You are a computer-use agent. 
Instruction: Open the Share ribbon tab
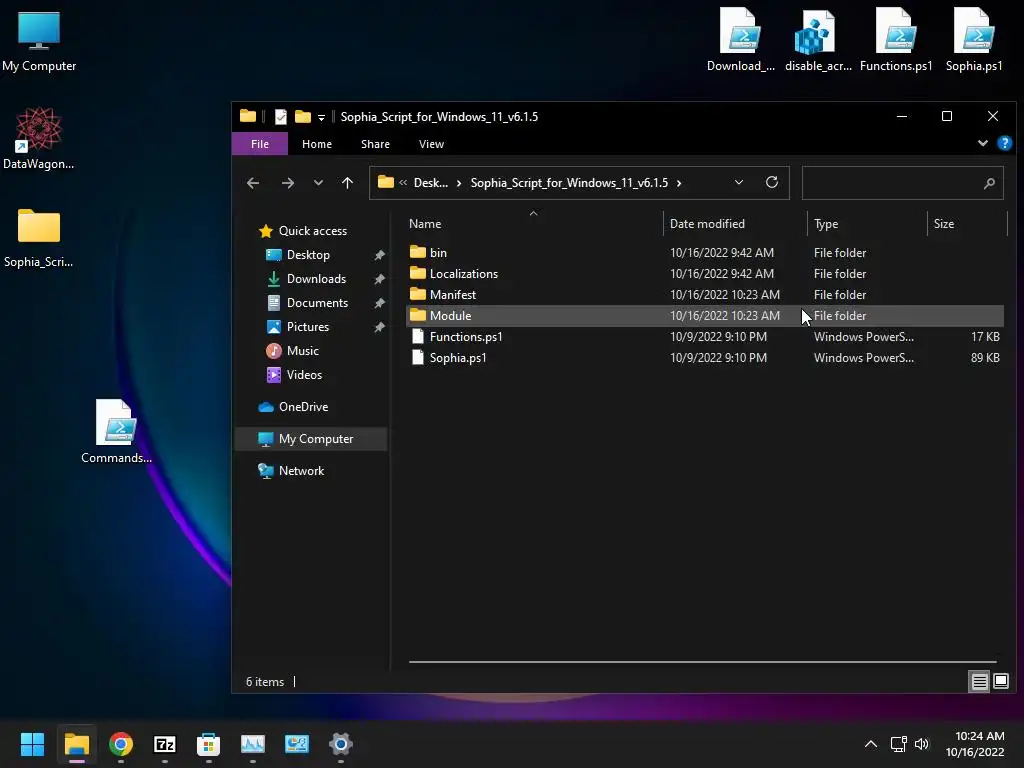click(x=375, y=144)
